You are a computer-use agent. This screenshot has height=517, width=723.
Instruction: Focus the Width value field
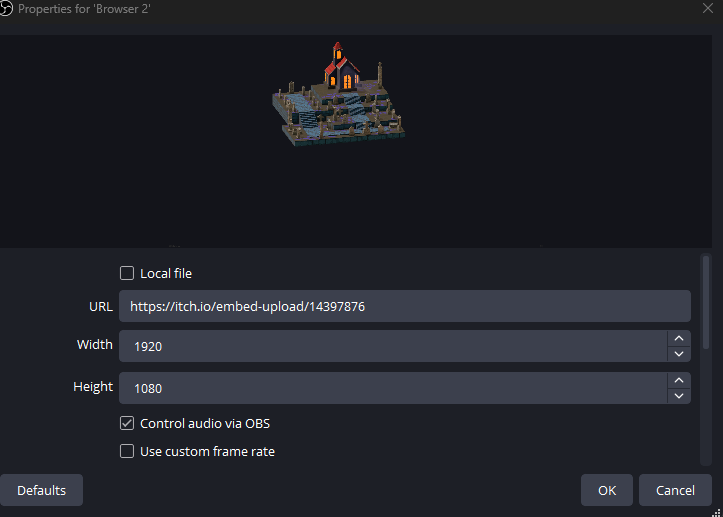(x=393, y=346)
